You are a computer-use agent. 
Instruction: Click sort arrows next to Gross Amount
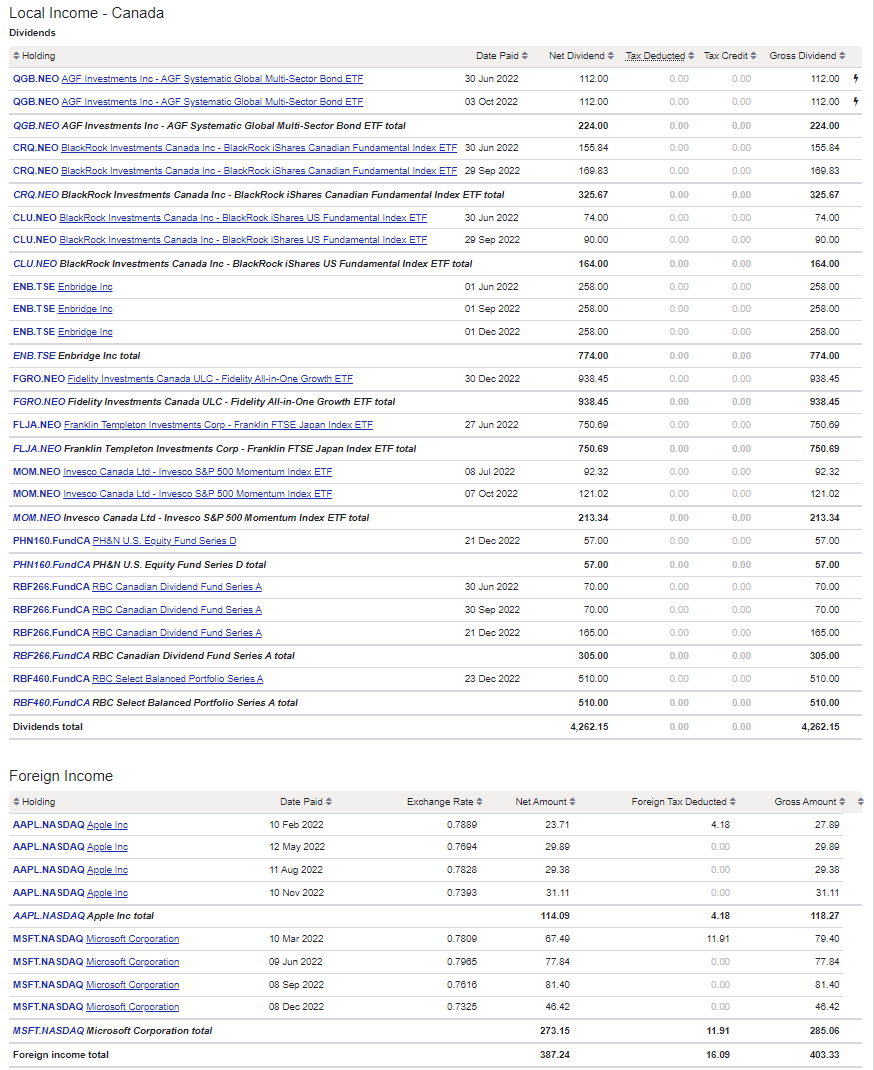pos(843,802)
